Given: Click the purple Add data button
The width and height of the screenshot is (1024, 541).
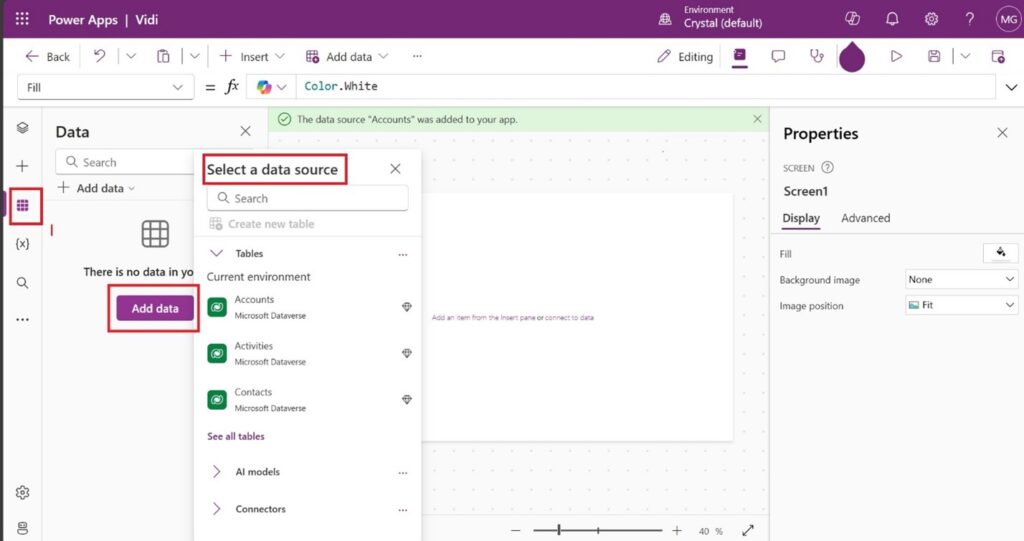Looking at the screenshot, I should [x=155, y=309].
